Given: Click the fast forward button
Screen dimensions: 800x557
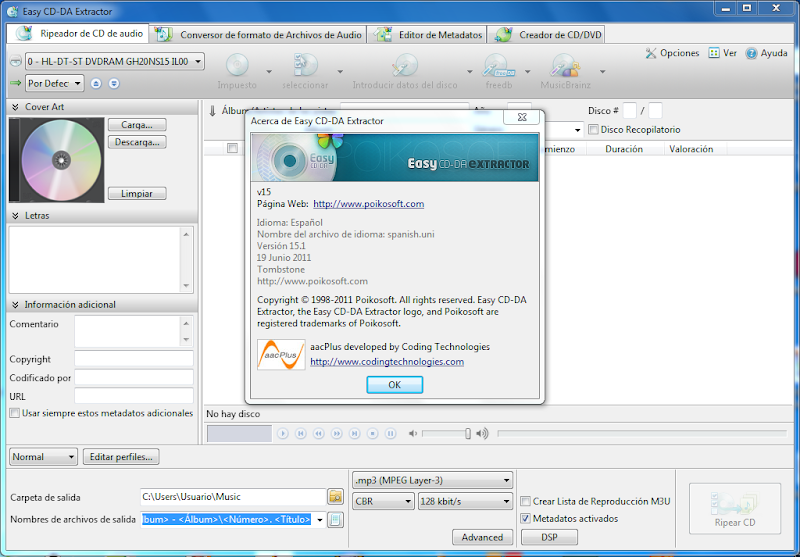Looking at the screenshot, I should (x=336, y=434).
